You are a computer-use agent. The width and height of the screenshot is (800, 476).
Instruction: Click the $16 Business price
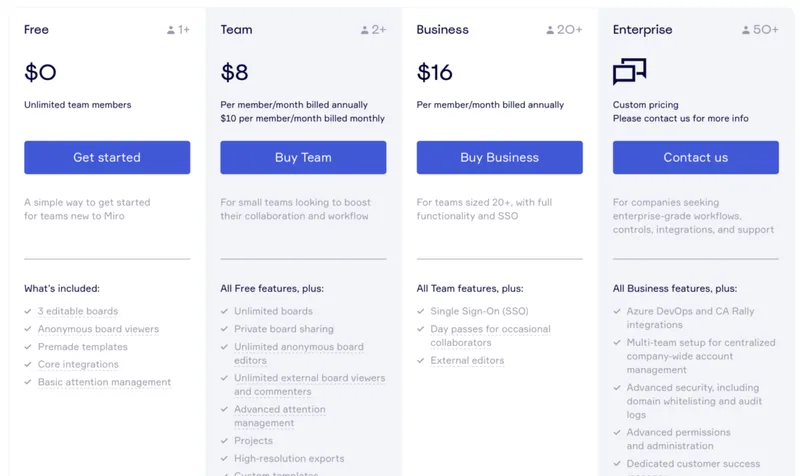pyautogui.click(x=435, y=72)
